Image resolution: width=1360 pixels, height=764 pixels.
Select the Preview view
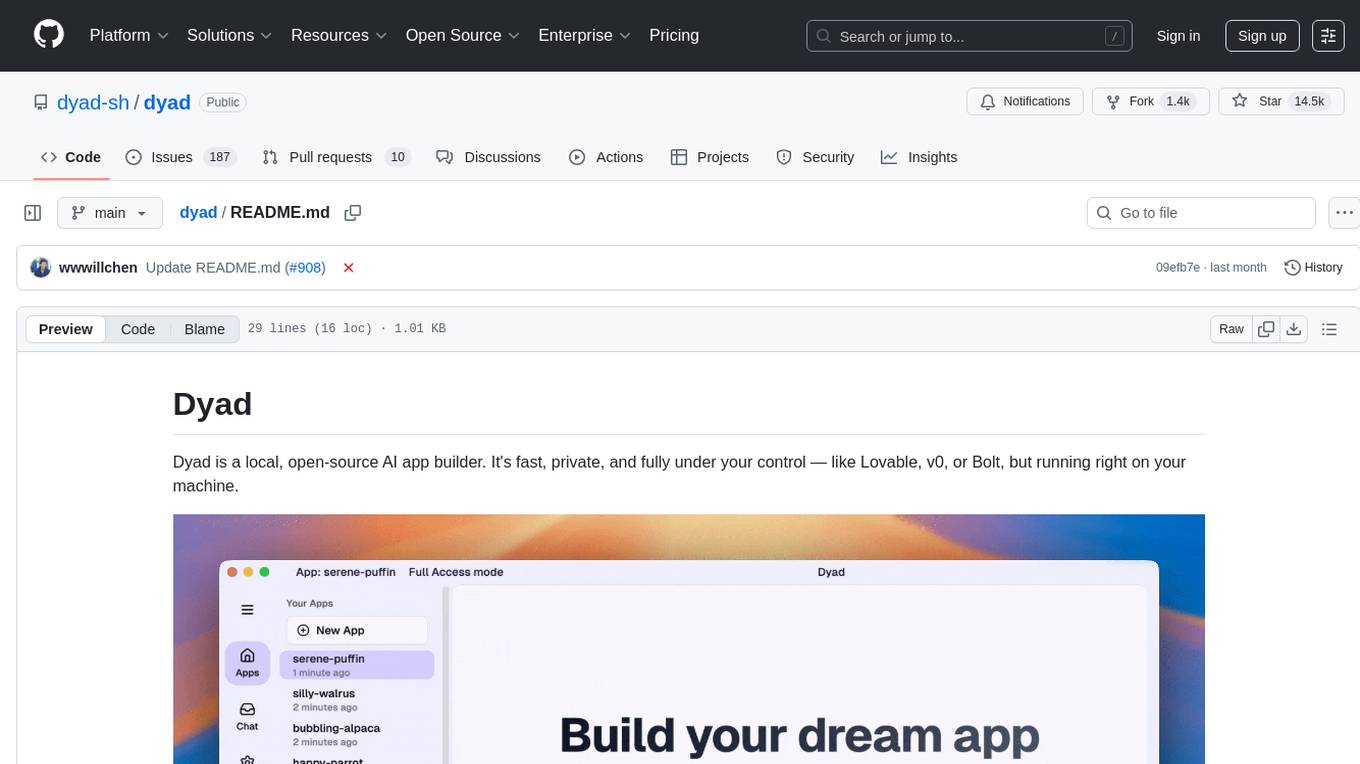pyautogui.click(x=66, y=329)
